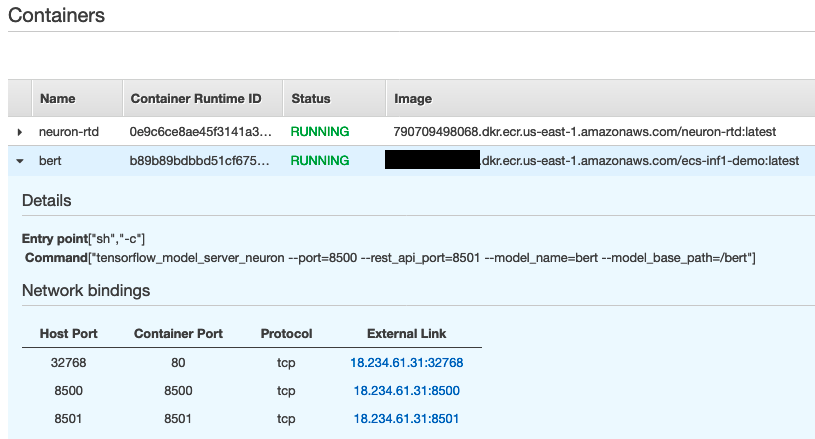The height and width of the screenshot is (439, 815).
Task: Click the Container Runtime ID column header
Action: tap(196, 99)
